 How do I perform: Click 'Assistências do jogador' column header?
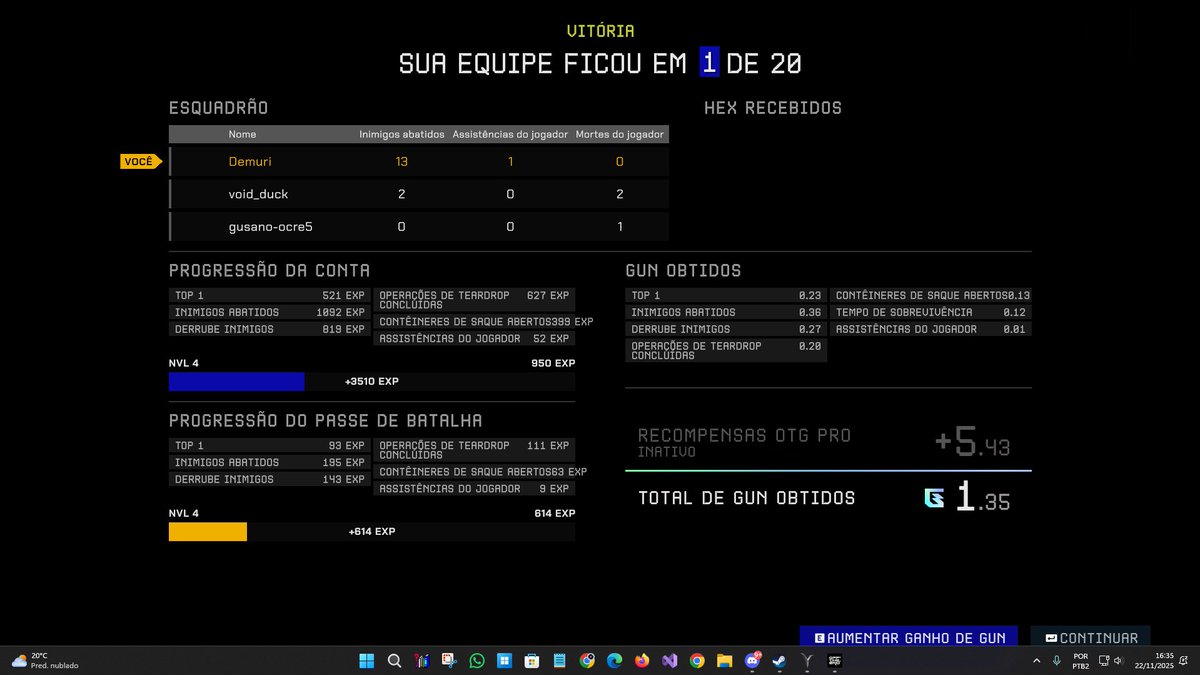coord(510,134)
